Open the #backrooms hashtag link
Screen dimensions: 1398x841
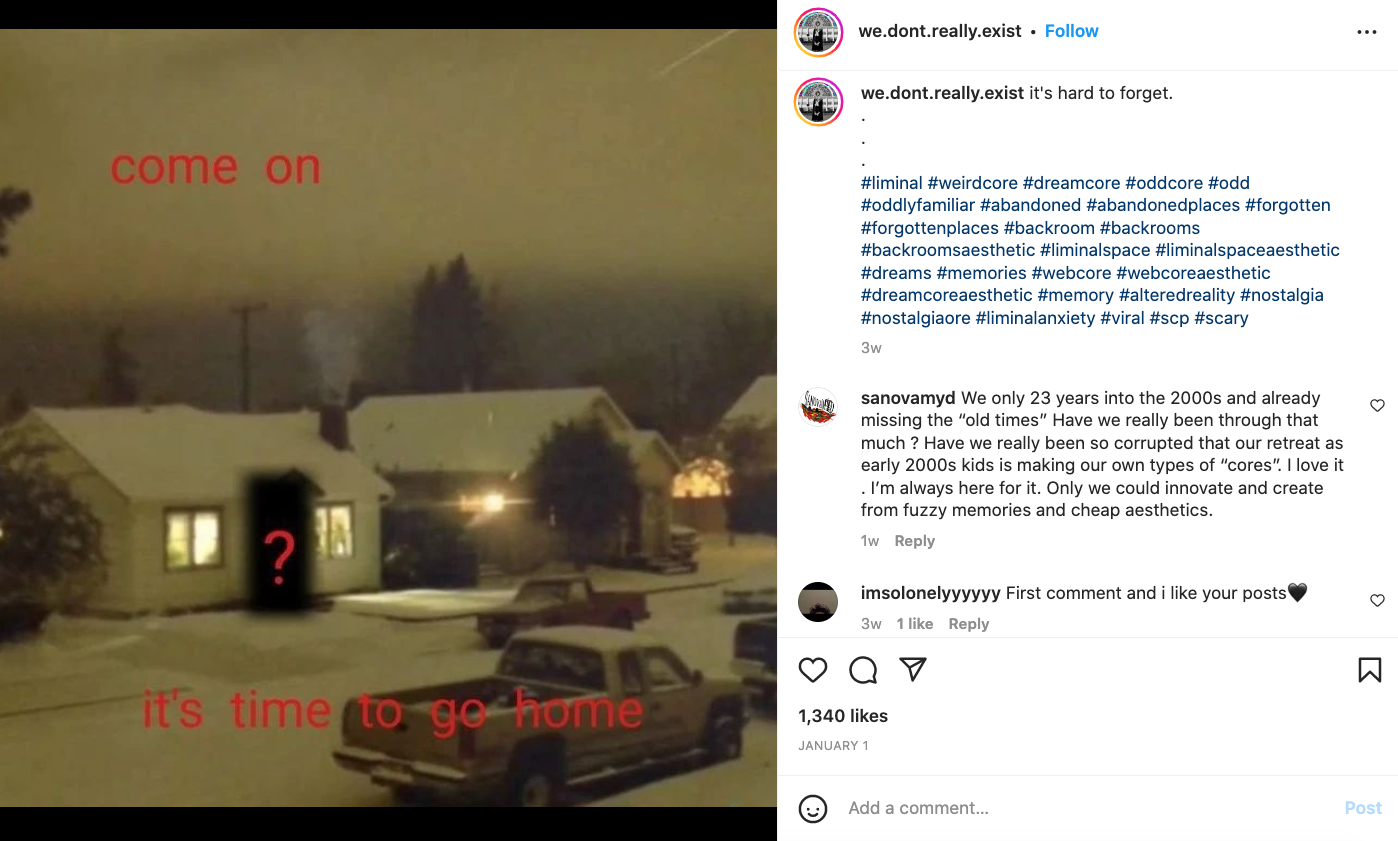(x=1149, y=228)
